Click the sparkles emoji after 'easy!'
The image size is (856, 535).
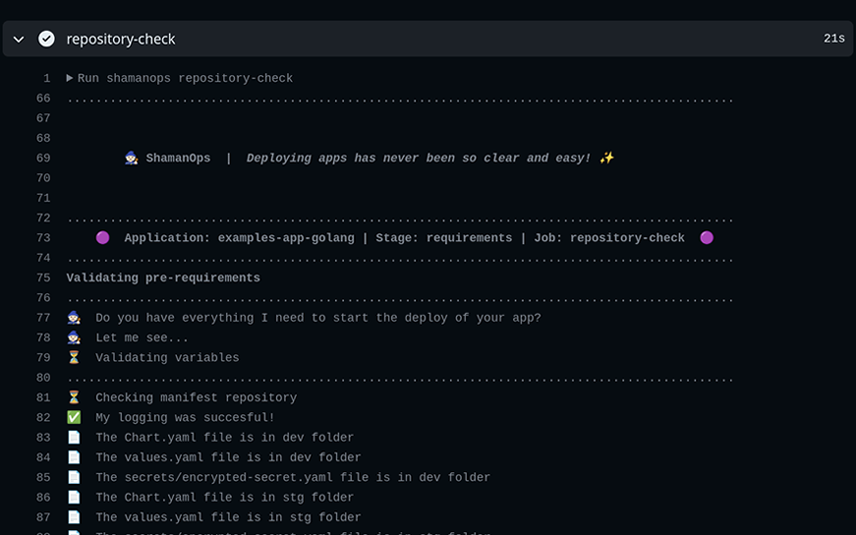[x=607, y=158]
